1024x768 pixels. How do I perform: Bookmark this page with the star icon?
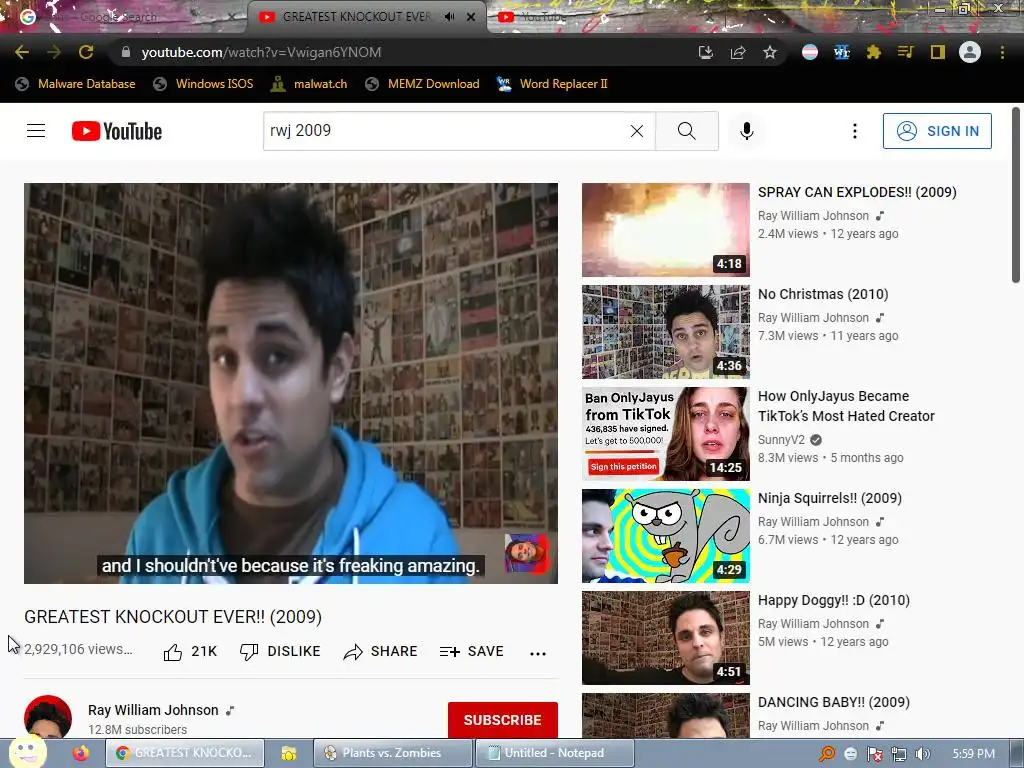pos(770,52)
